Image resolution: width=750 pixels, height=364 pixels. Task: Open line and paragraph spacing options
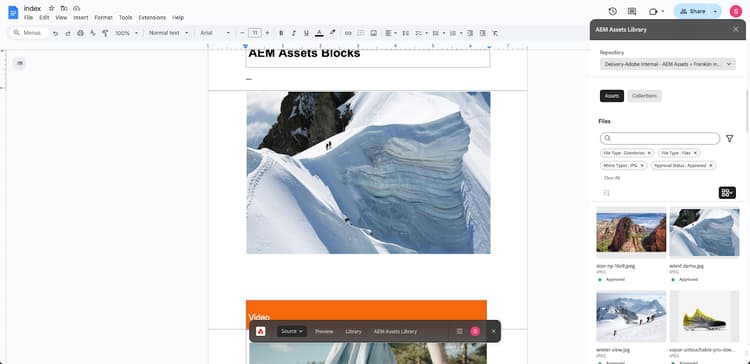click(x=406, y=33)
